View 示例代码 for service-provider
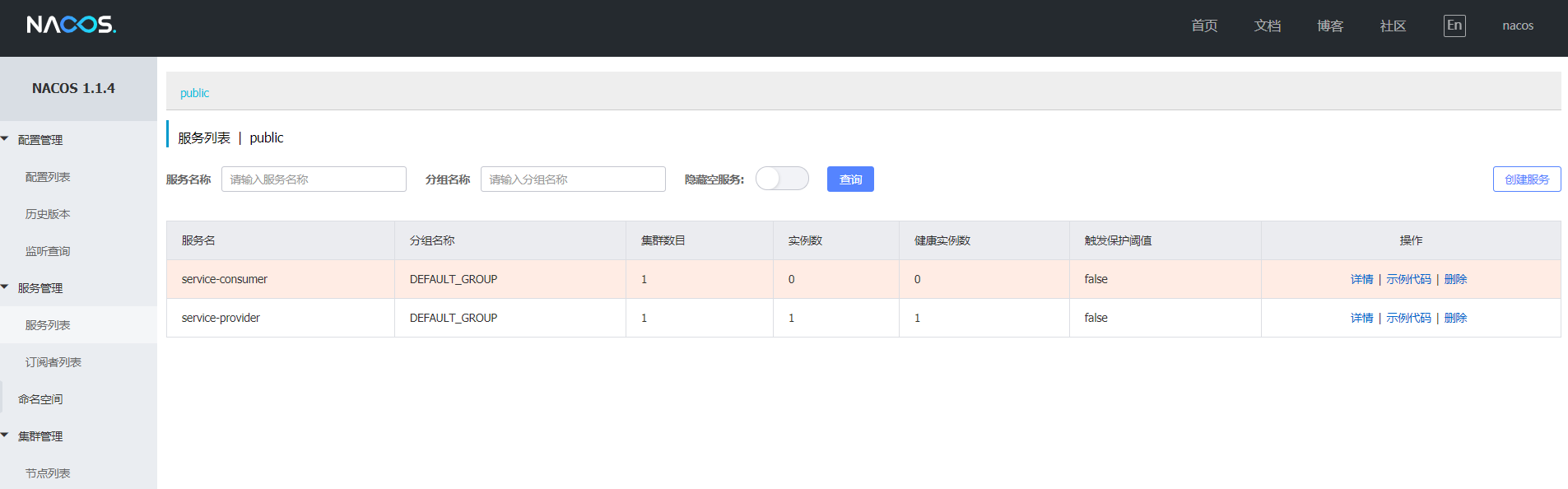 click(x=1408, y=318)
